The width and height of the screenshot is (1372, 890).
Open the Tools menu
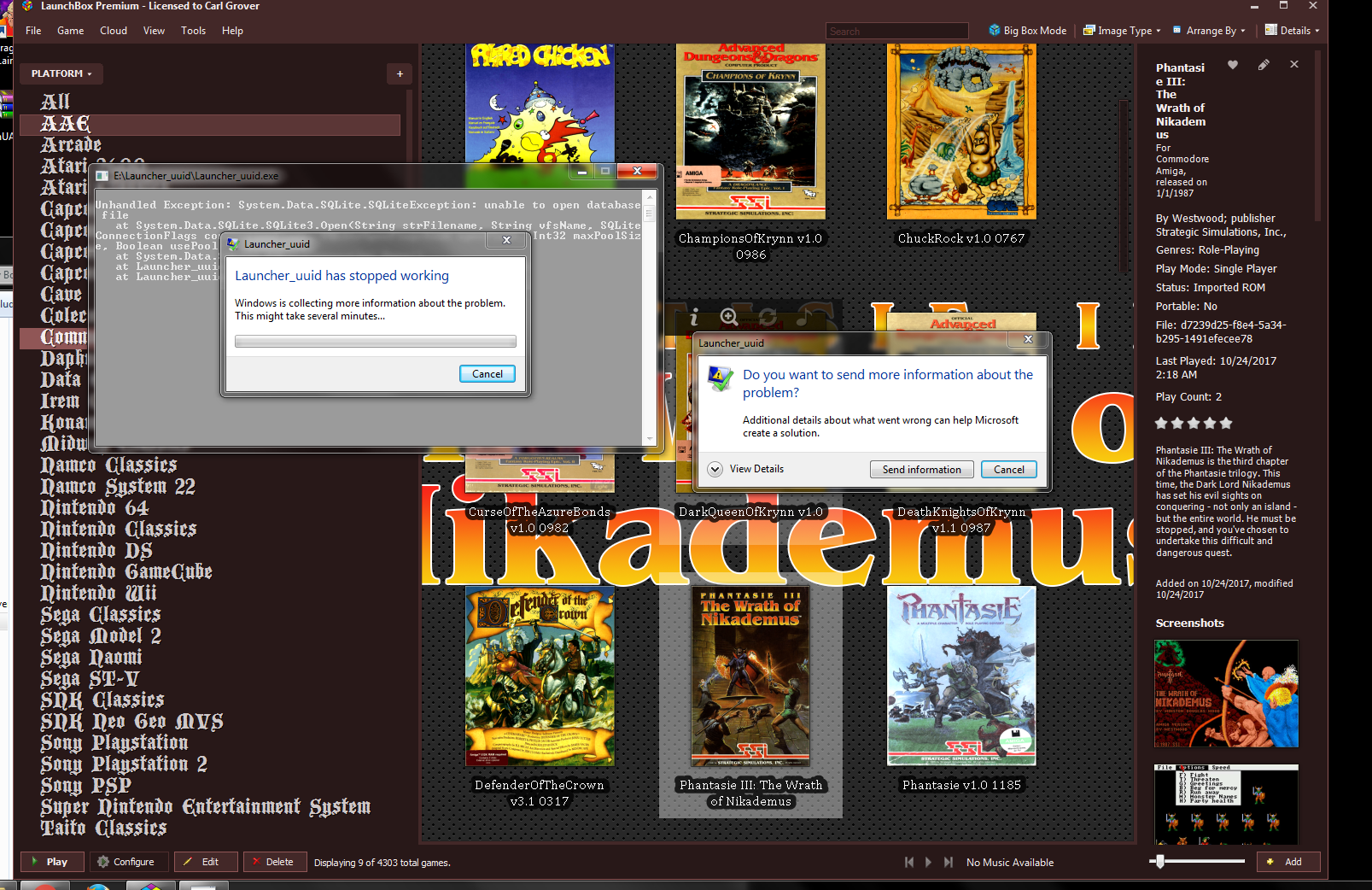click(193, 31)
